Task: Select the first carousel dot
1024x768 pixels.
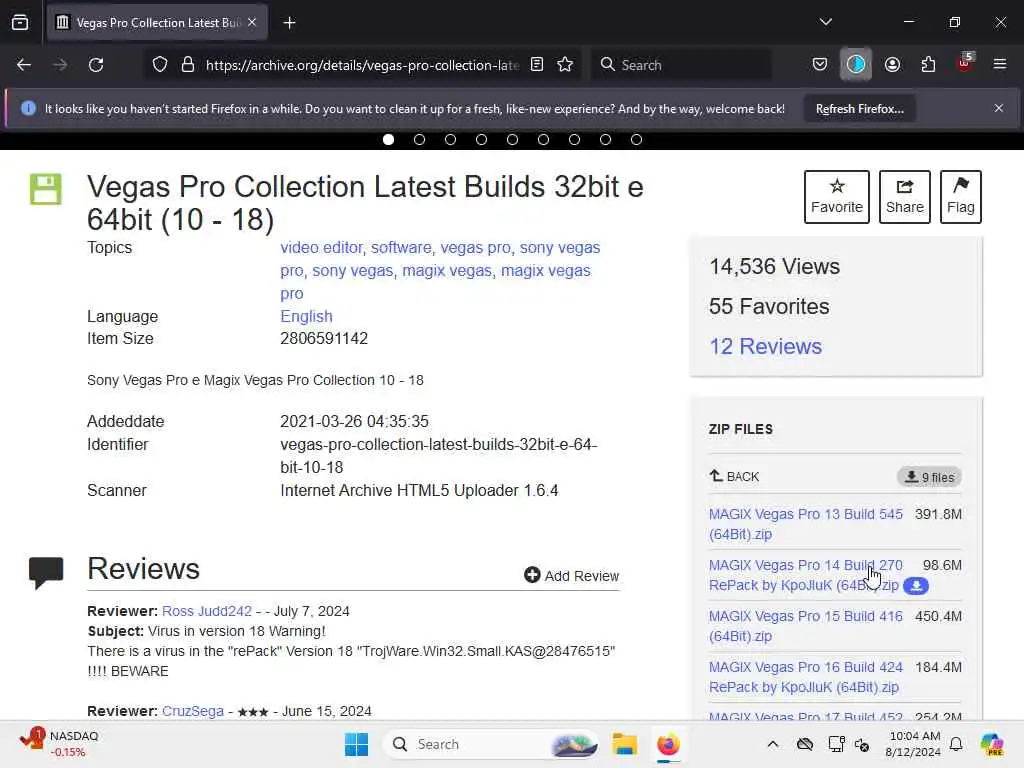Action: pyautogui.click(x=389, y=140)
